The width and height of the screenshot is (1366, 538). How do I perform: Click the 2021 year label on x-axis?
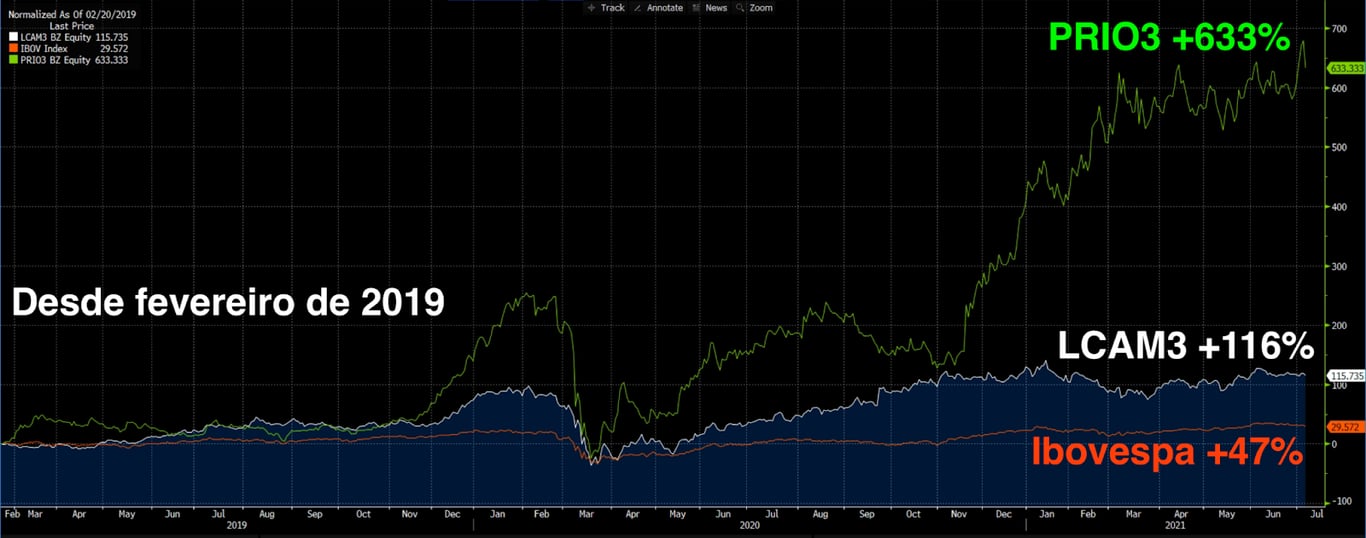click(1173, 524)
